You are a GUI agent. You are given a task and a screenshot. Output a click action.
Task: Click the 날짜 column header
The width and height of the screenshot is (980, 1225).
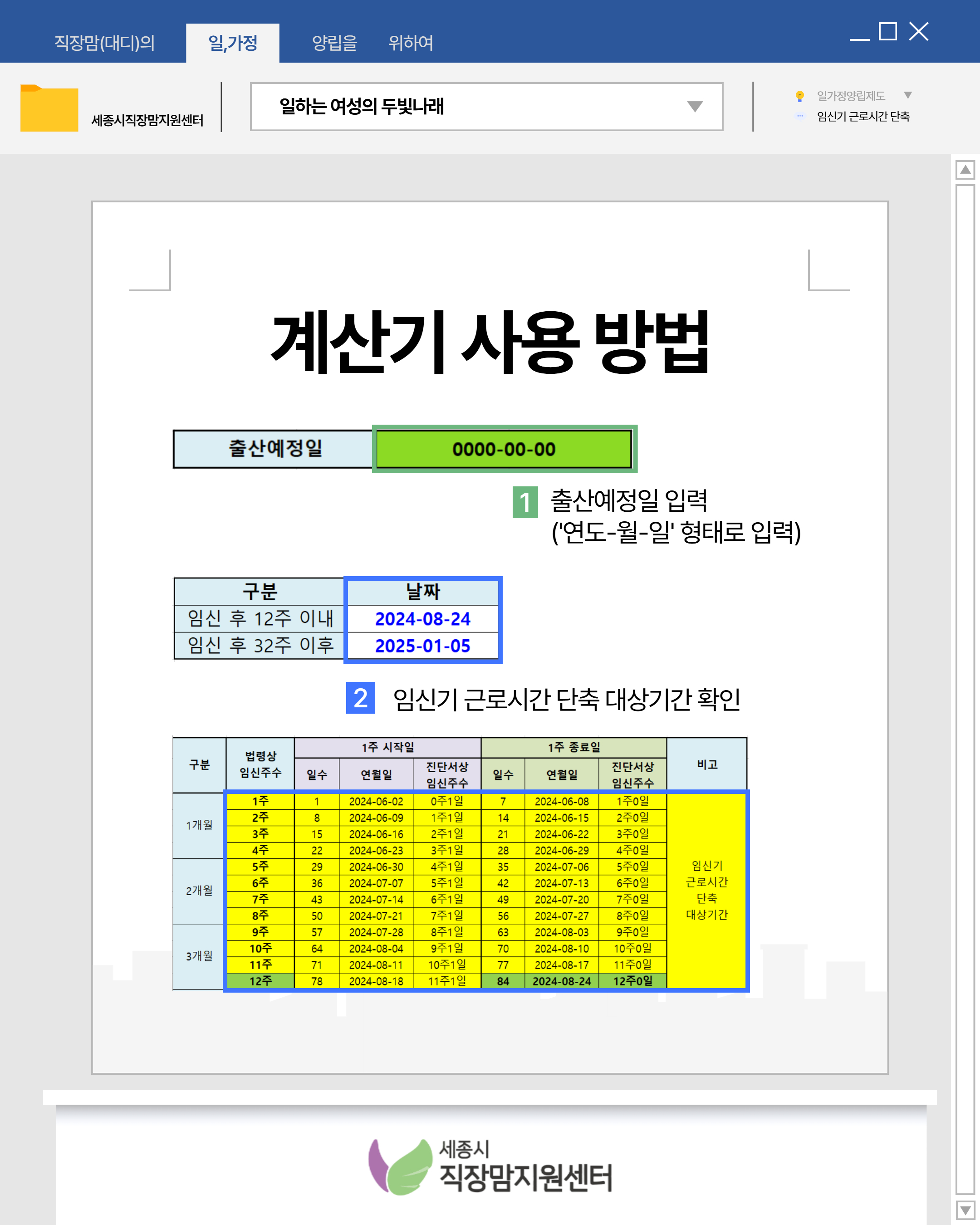423,592
